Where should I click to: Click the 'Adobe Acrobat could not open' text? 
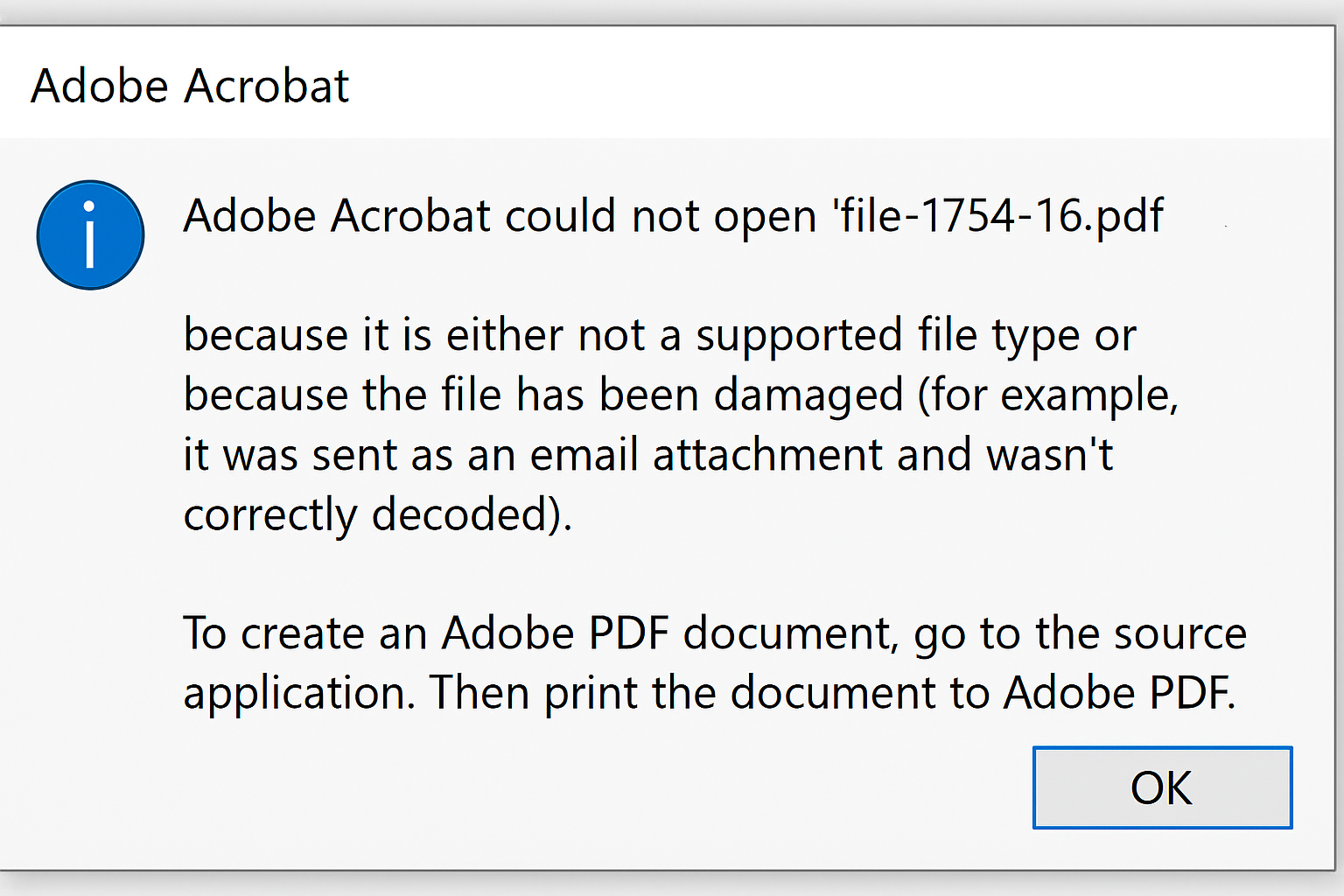(500, 216)
